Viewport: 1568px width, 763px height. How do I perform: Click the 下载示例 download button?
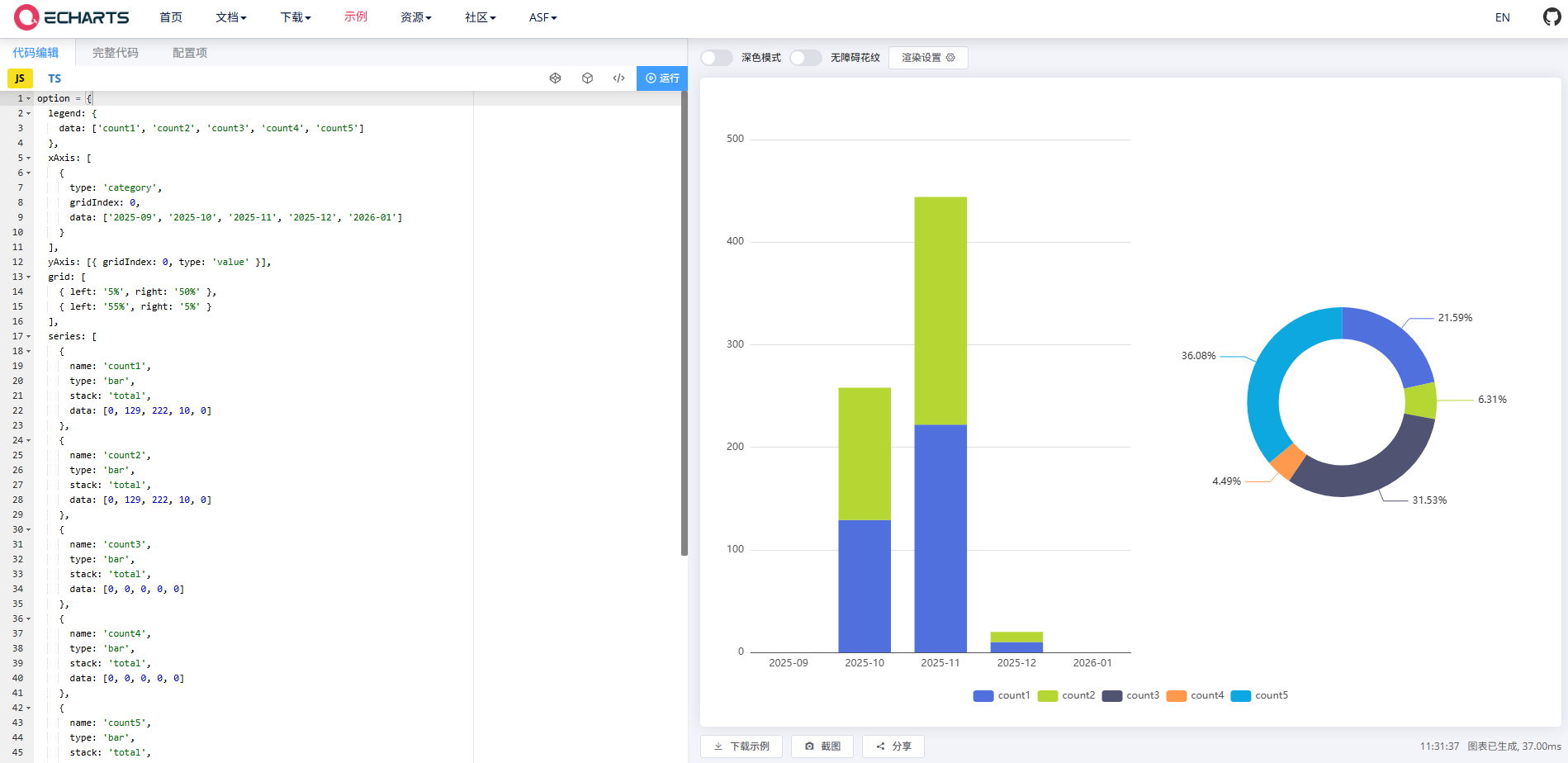click(741, 746)
